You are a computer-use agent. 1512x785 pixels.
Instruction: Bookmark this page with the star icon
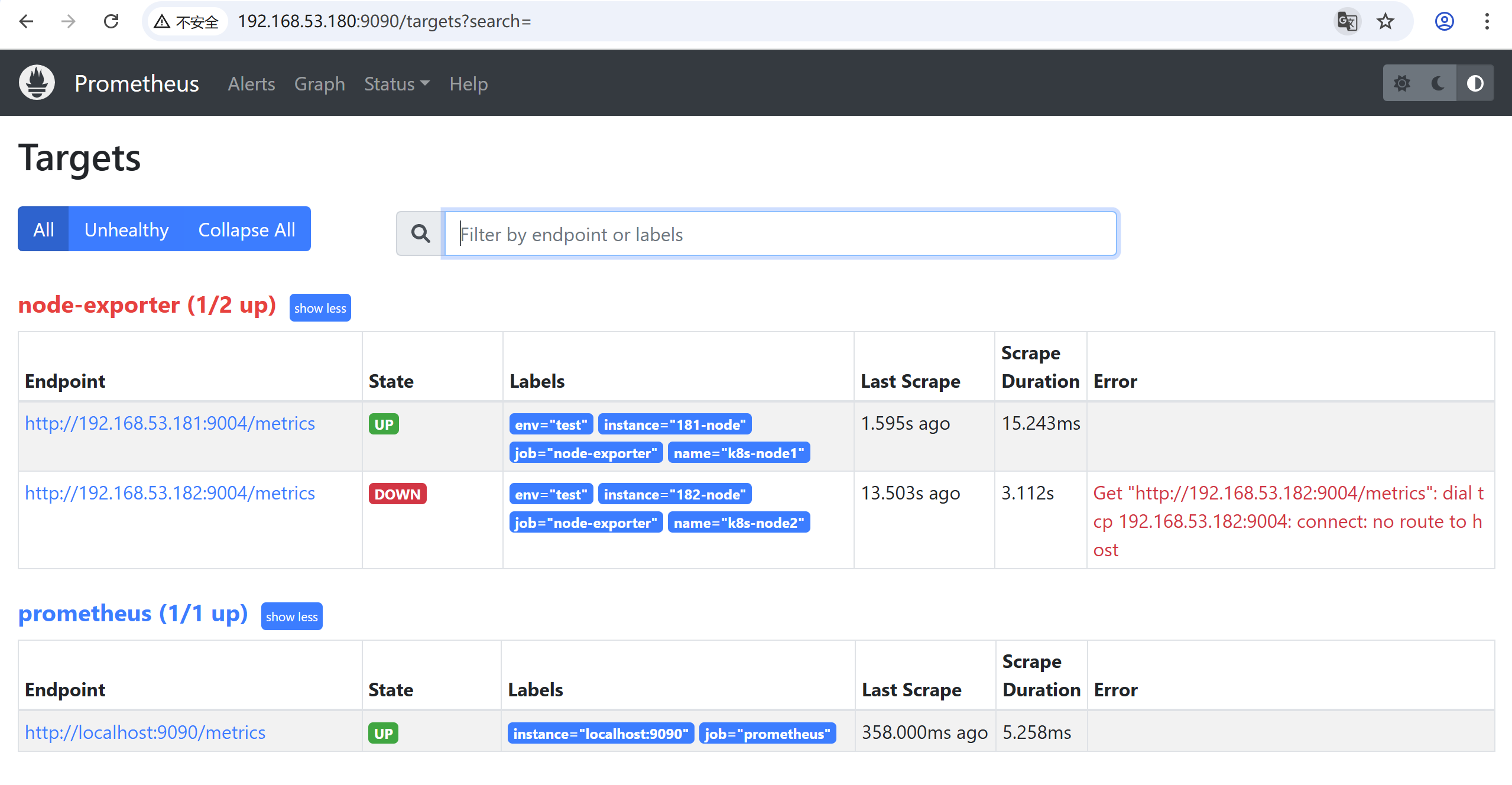click(x=1385, y=21)
